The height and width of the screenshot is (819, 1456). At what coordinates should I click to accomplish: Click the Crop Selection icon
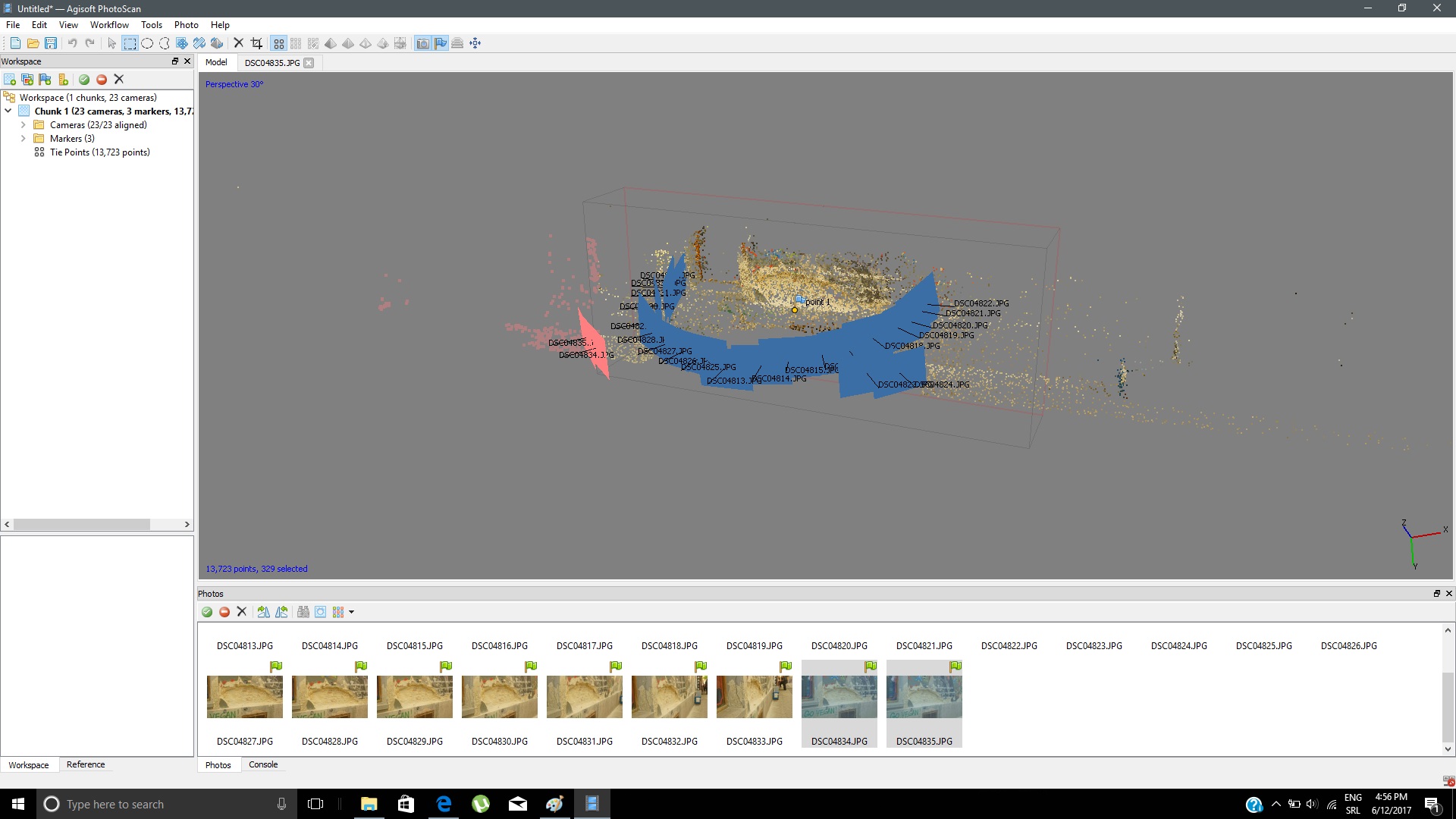click(x=256, y=43)
